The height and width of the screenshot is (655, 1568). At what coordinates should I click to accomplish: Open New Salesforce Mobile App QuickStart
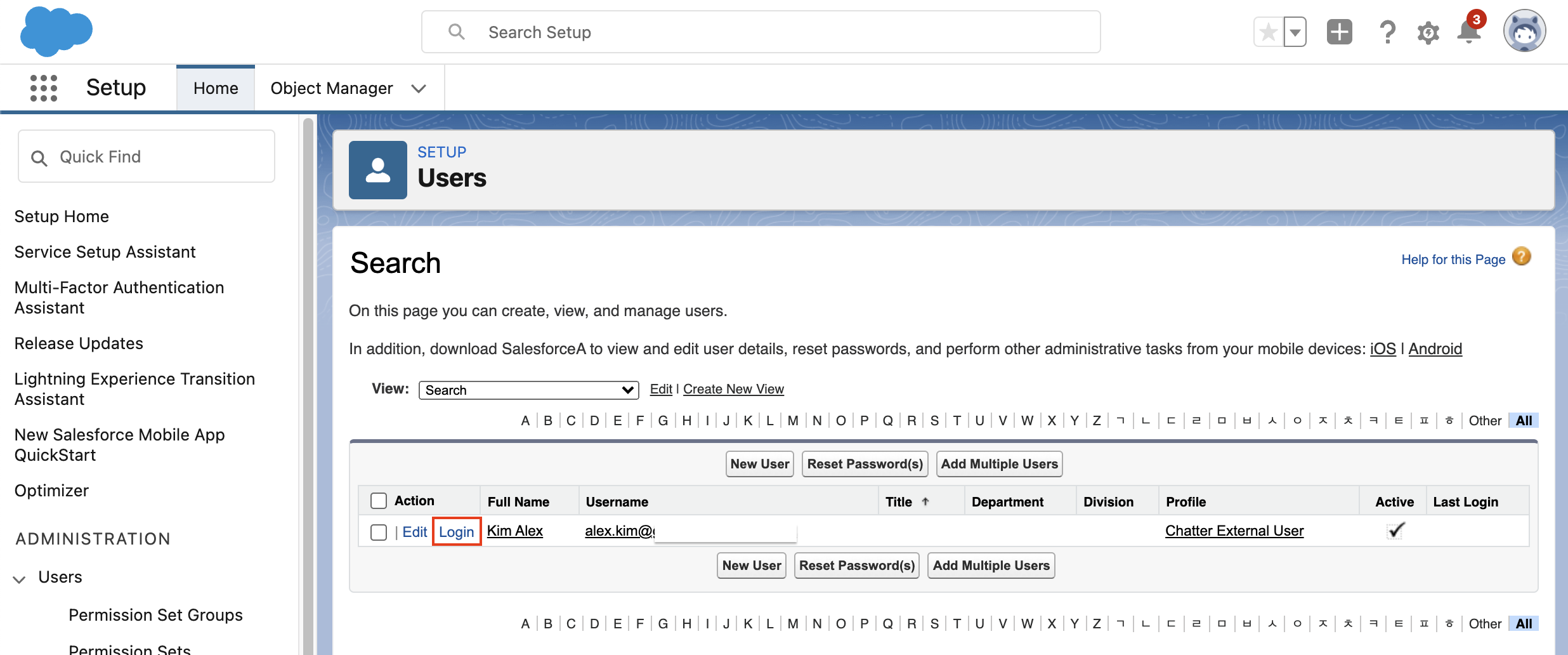[119, 445]
